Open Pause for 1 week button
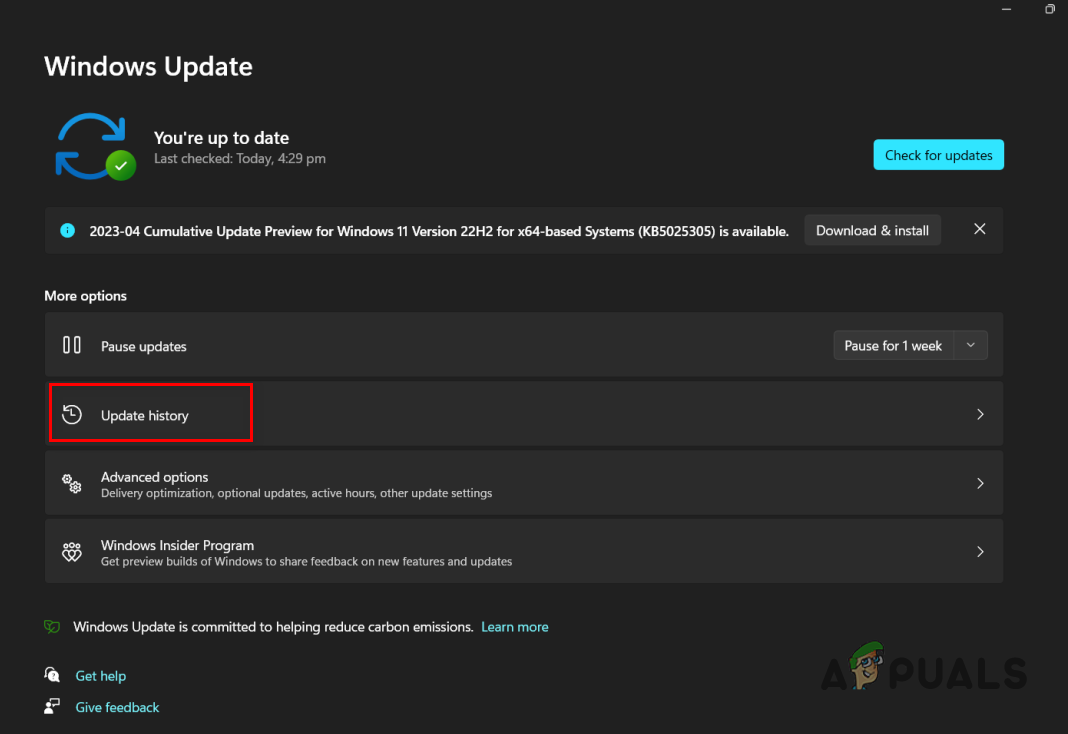The width and height of the screenshot is (1068, 734). tap(893, 346)
